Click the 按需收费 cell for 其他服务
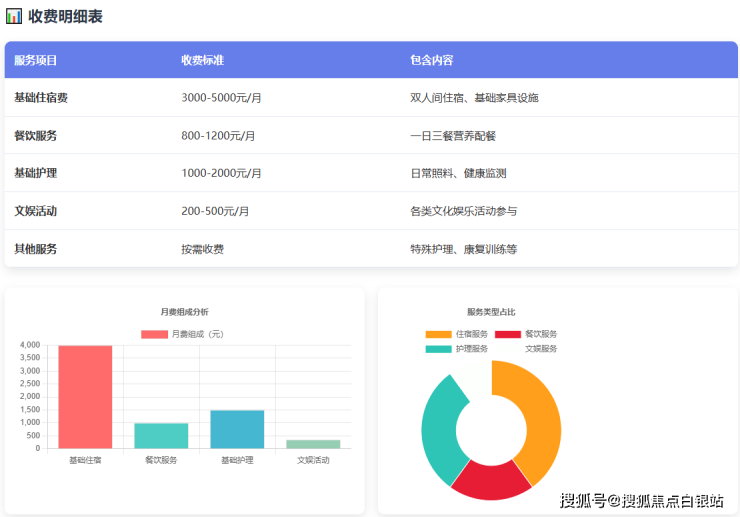This screenshot has height=517, width=740. coord(202,249)
